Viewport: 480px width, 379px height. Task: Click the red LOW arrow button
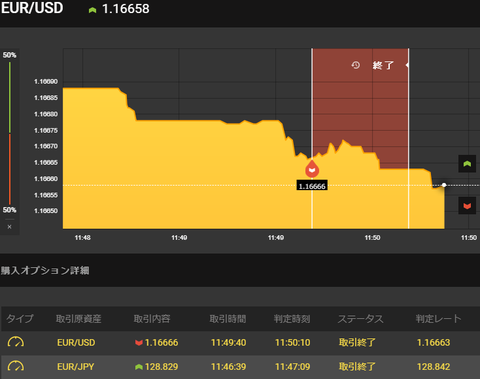point(467,206)
